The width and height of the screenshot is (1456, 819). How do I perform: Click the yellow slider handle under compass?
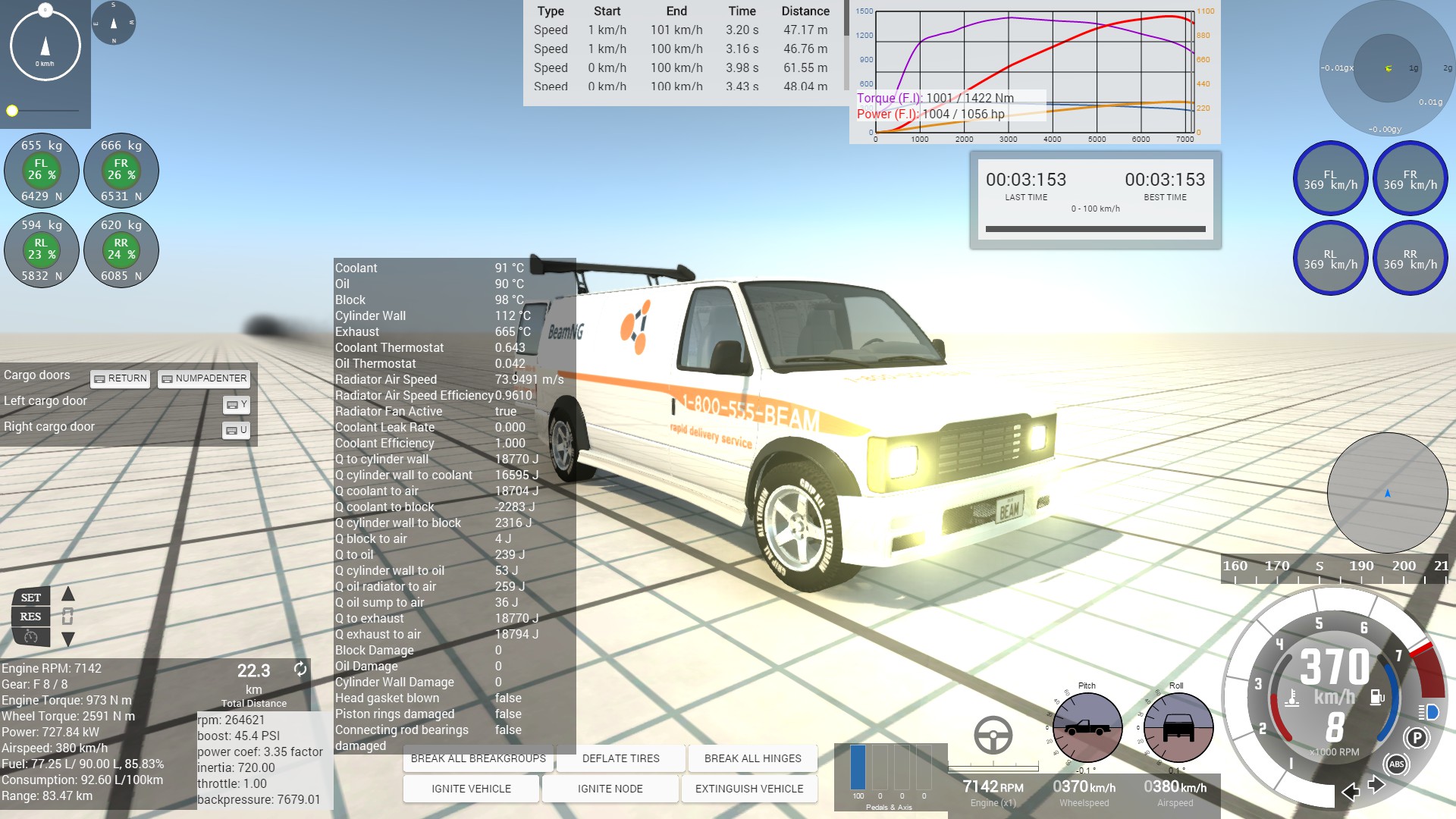[12, 111]
